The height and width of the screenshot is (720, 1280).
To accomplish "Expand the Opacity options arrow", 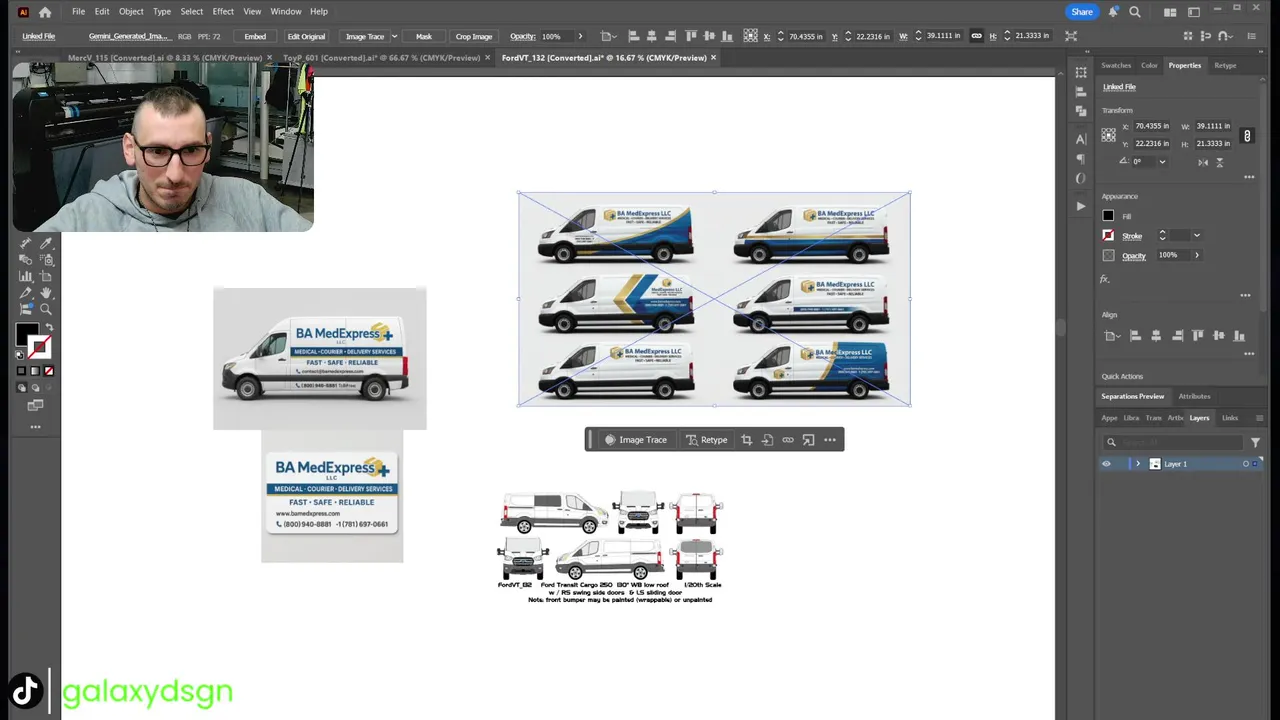I will pos(1196,255).
